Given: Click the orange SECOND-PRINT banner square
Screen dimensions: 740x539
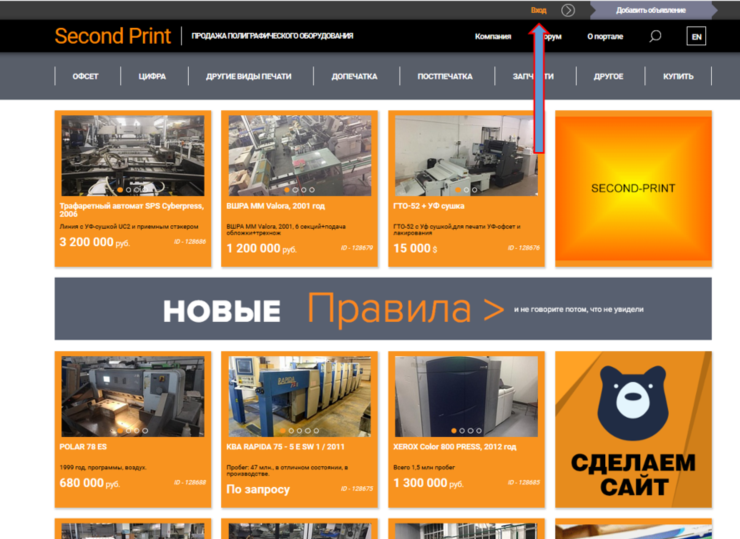Looking at the screenshot, I should 633,188.
